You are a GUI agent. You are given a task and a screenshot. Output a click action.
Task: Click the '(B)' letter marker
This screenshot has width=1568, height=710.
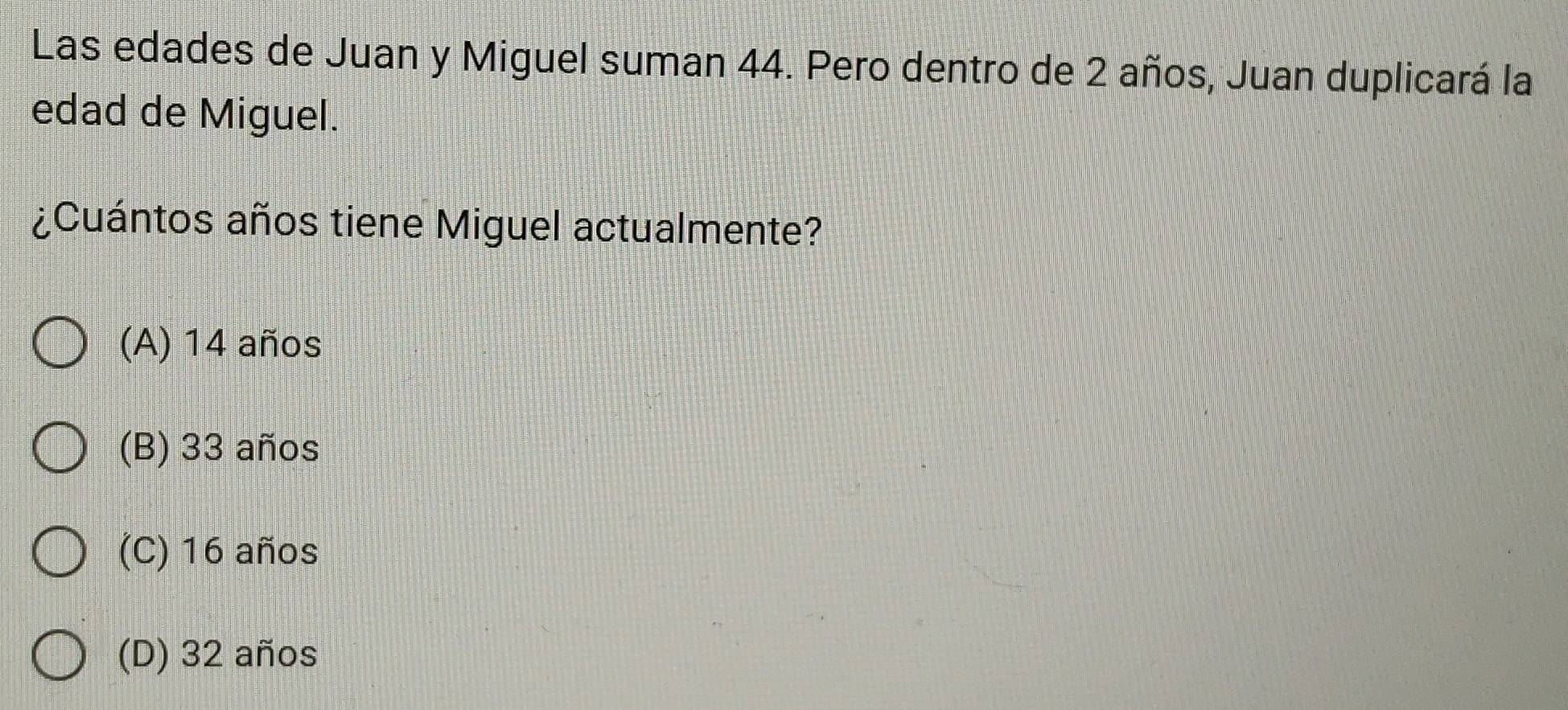pos(145,449)
